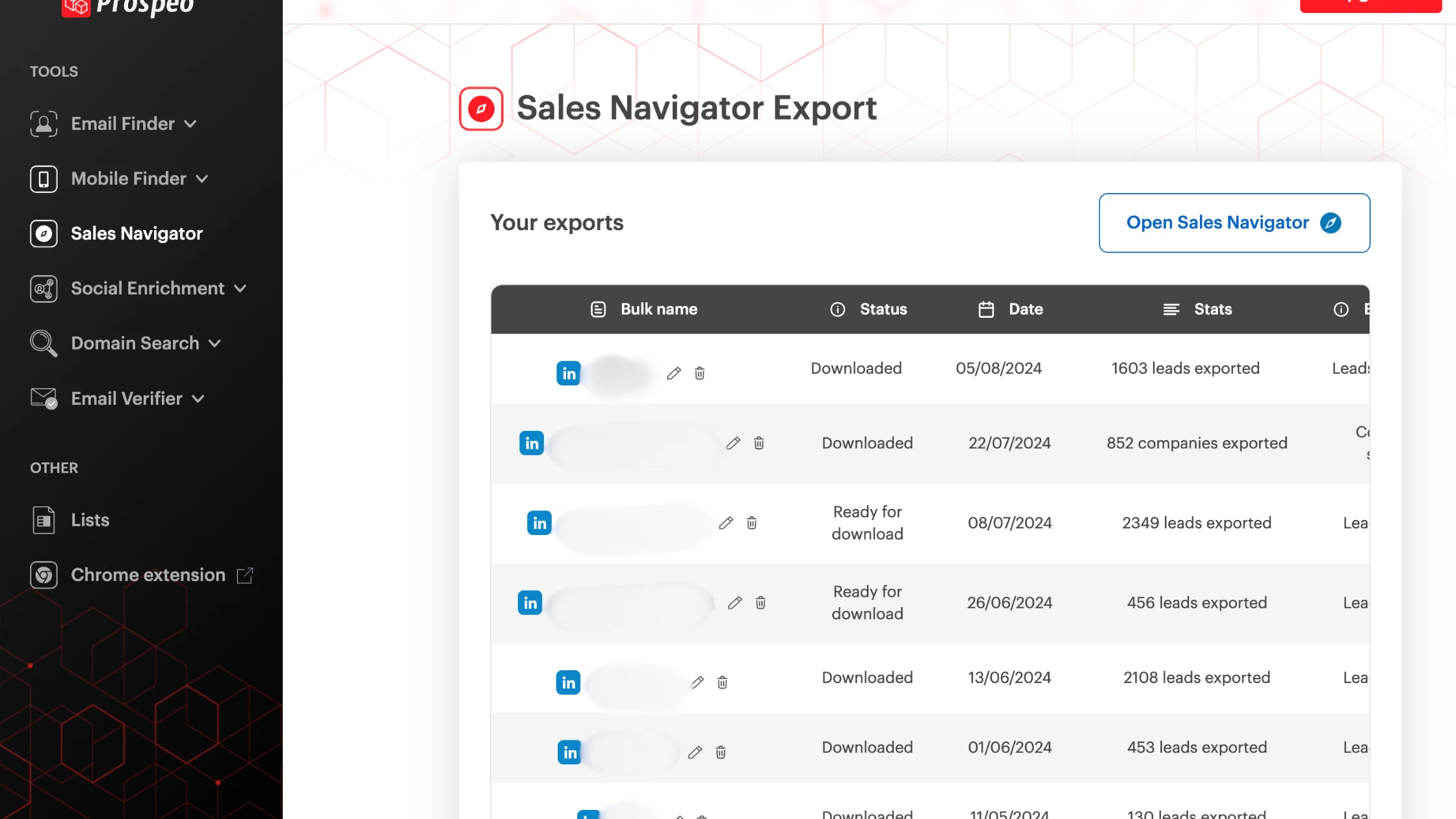
Task: Delete the 01/06/2024 export
Action: click(x=720, y=753)
